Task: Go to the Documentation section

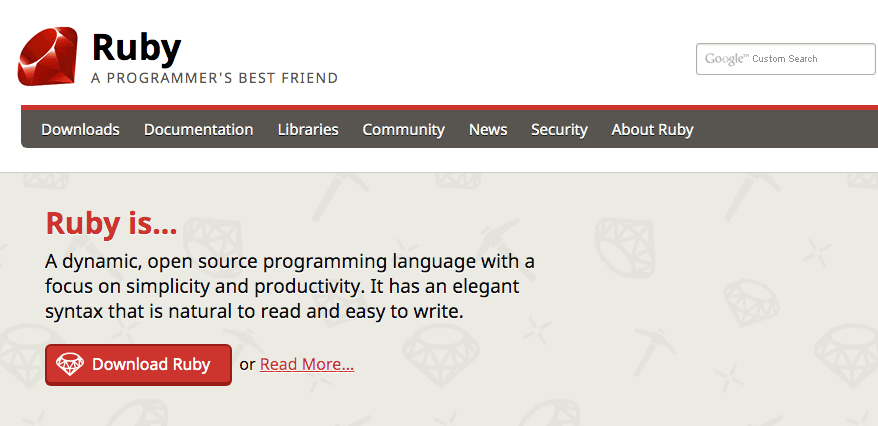Action: (198, 129)
